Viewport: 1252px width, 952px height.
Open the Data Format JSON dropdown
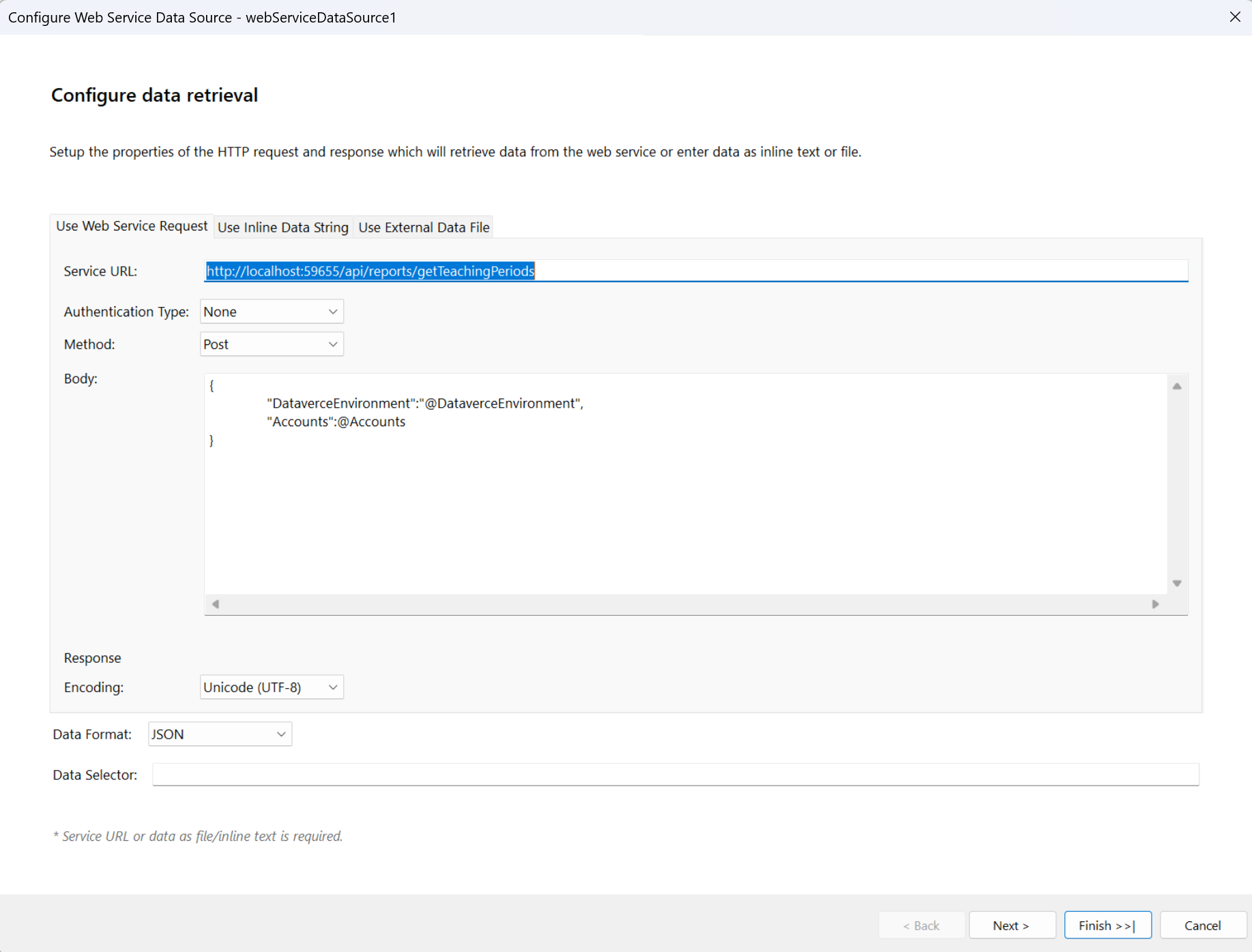(220, 734)
